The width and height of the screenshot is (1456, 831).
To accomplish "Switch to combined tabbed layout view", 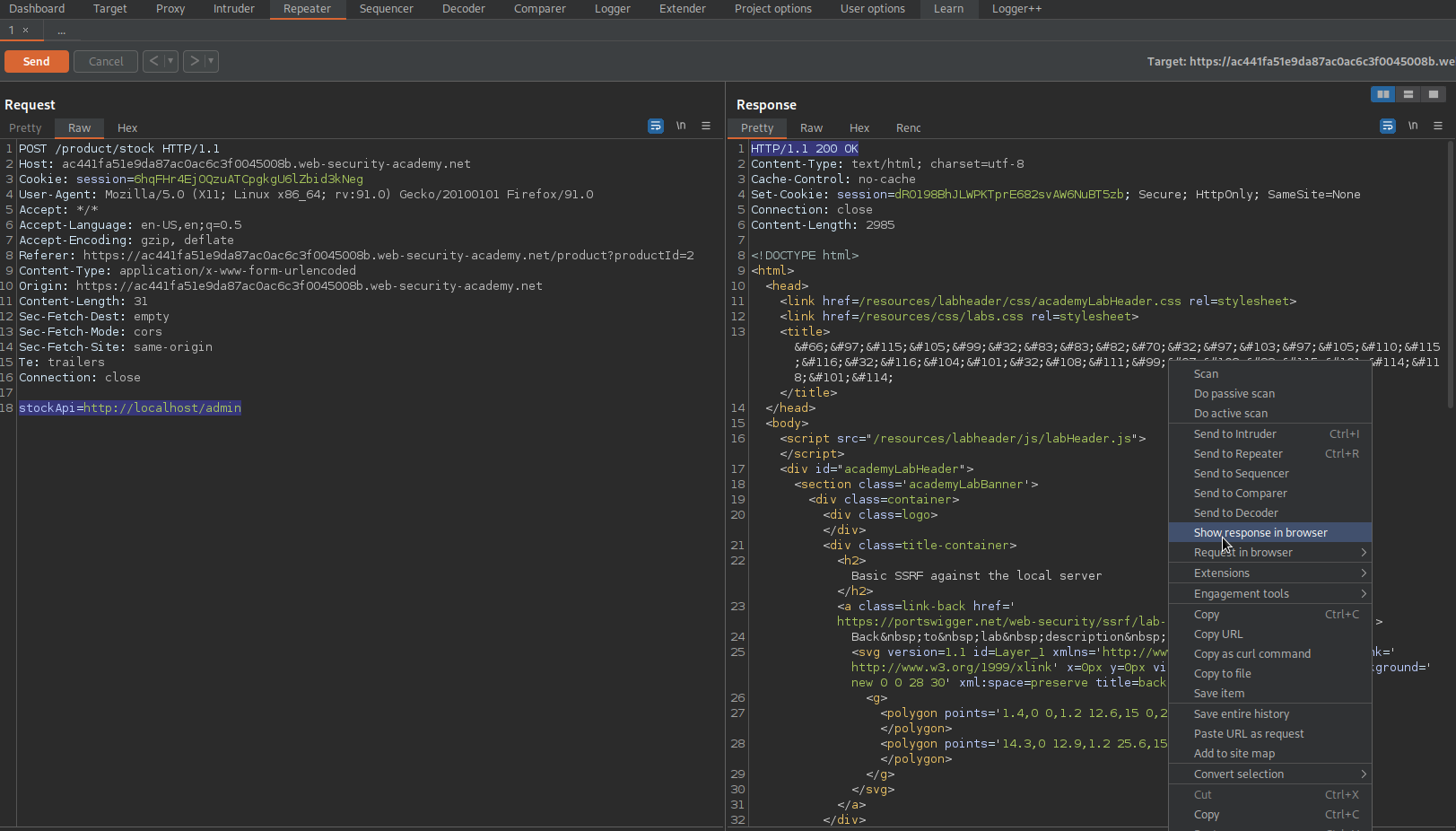I will [x=1434, y=94].
